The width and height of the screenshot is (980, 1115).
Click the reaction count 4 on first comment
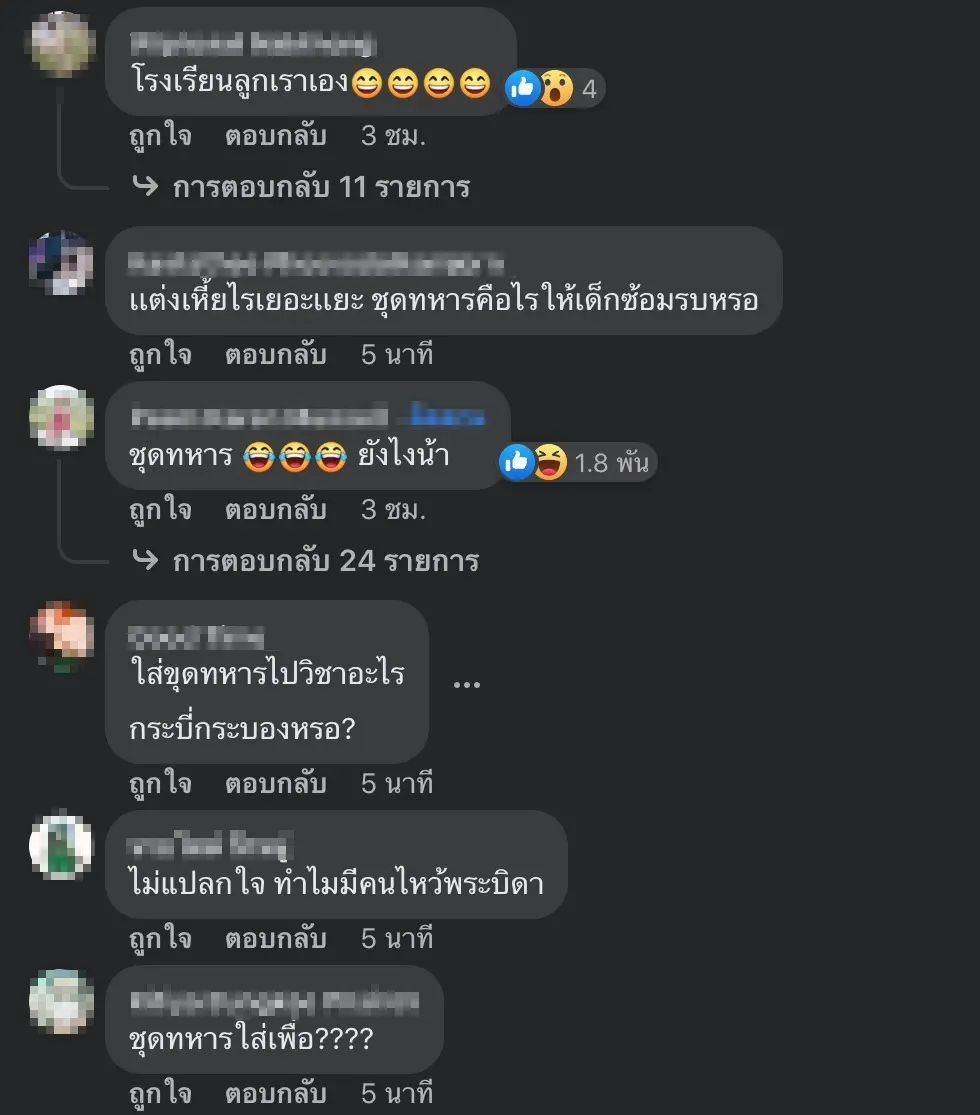pyautogui.click(x=590, y=89)
